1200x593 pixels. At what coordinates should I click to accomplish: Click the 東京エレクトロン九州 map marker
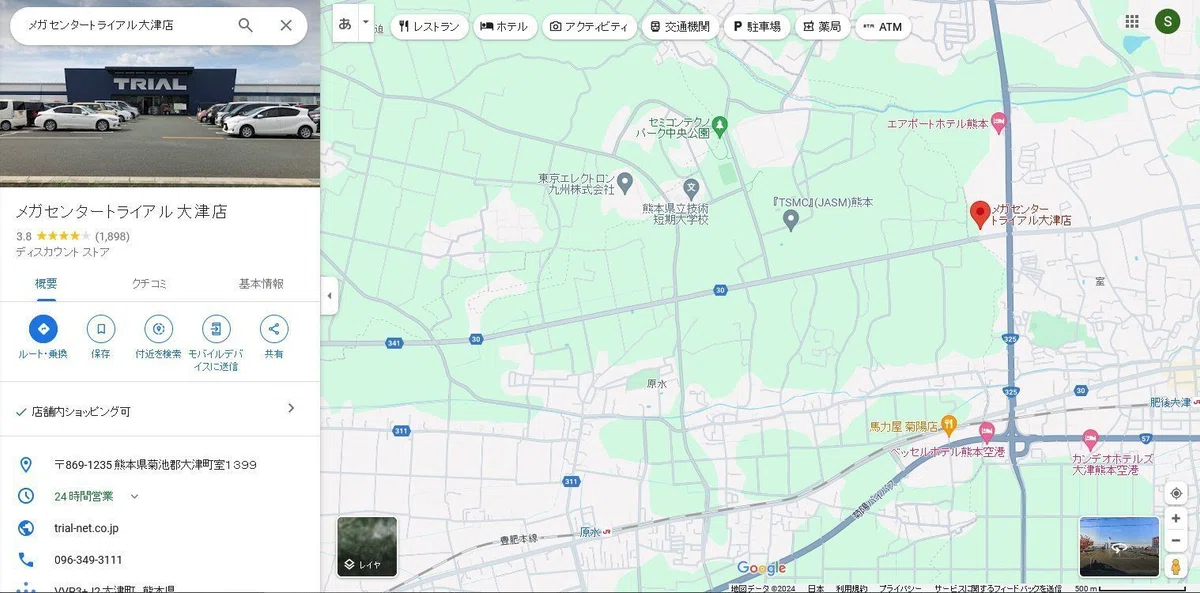tap(626, 182)
